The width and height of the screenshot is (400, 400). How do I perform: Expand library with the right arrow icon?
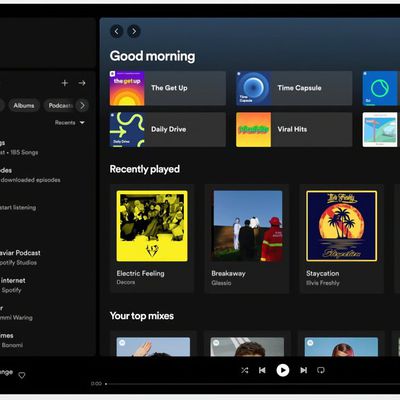pos(82,83)
